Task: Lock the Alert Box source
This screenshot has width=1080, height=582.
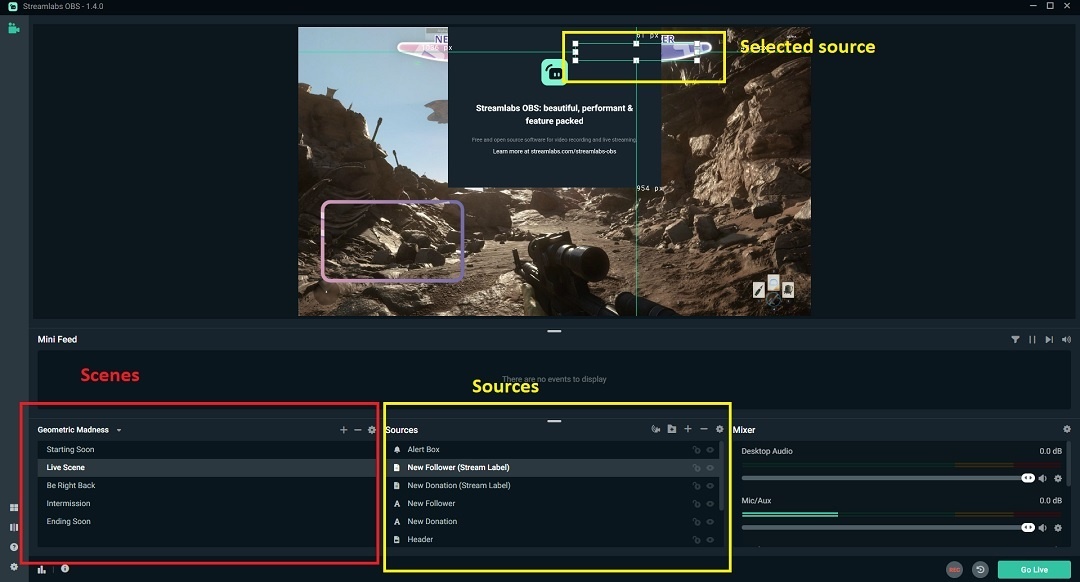Action: coord(696,450)
